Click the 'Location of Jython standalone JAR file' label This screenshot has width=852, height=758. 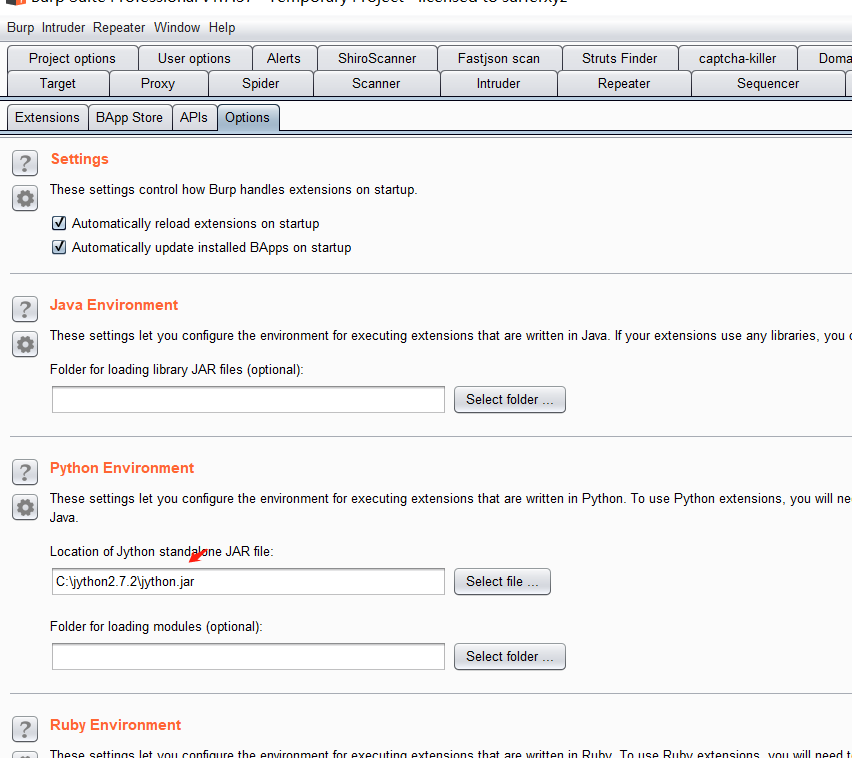pyautogui.click(x=161, y=552)
